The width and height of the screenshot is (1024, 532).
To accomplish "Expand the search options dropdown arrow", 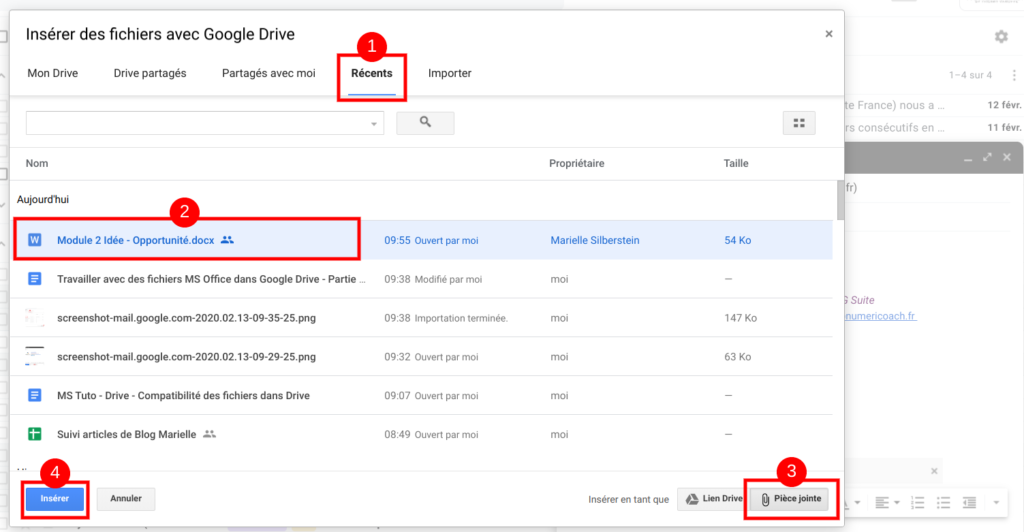I will coord(374,123).
